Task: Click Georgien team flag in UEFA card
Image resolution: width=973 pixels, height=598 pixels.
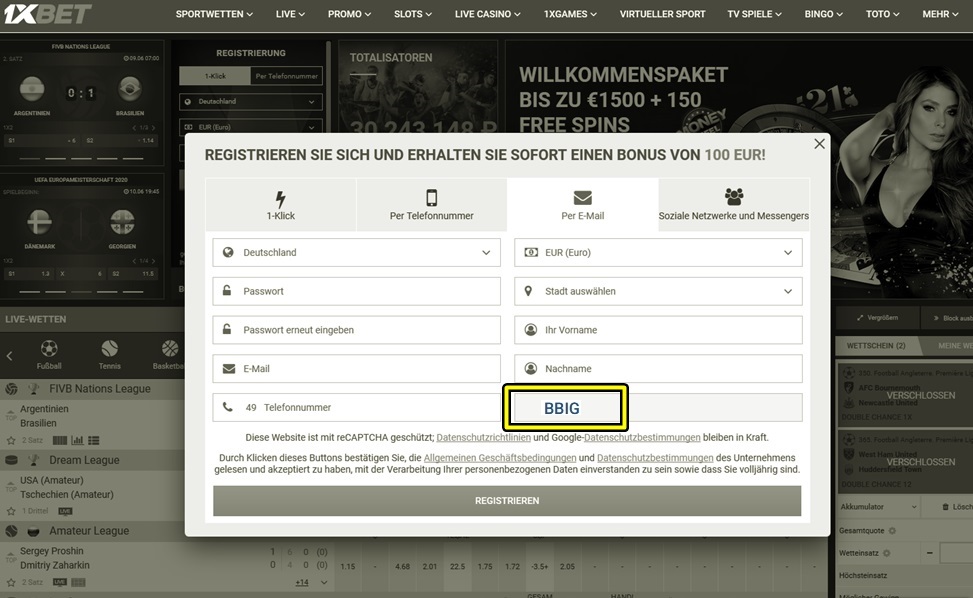Action: (122, 222)
